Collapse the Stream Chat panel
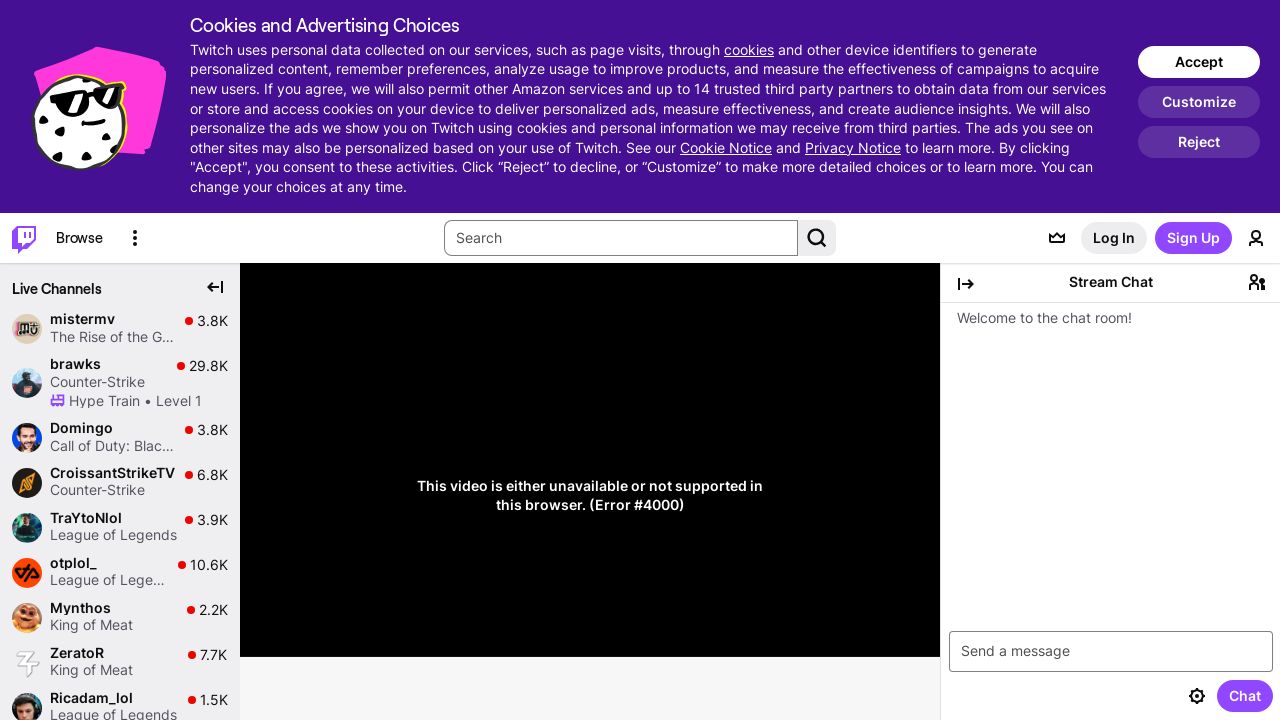 (x=966, y=284)
